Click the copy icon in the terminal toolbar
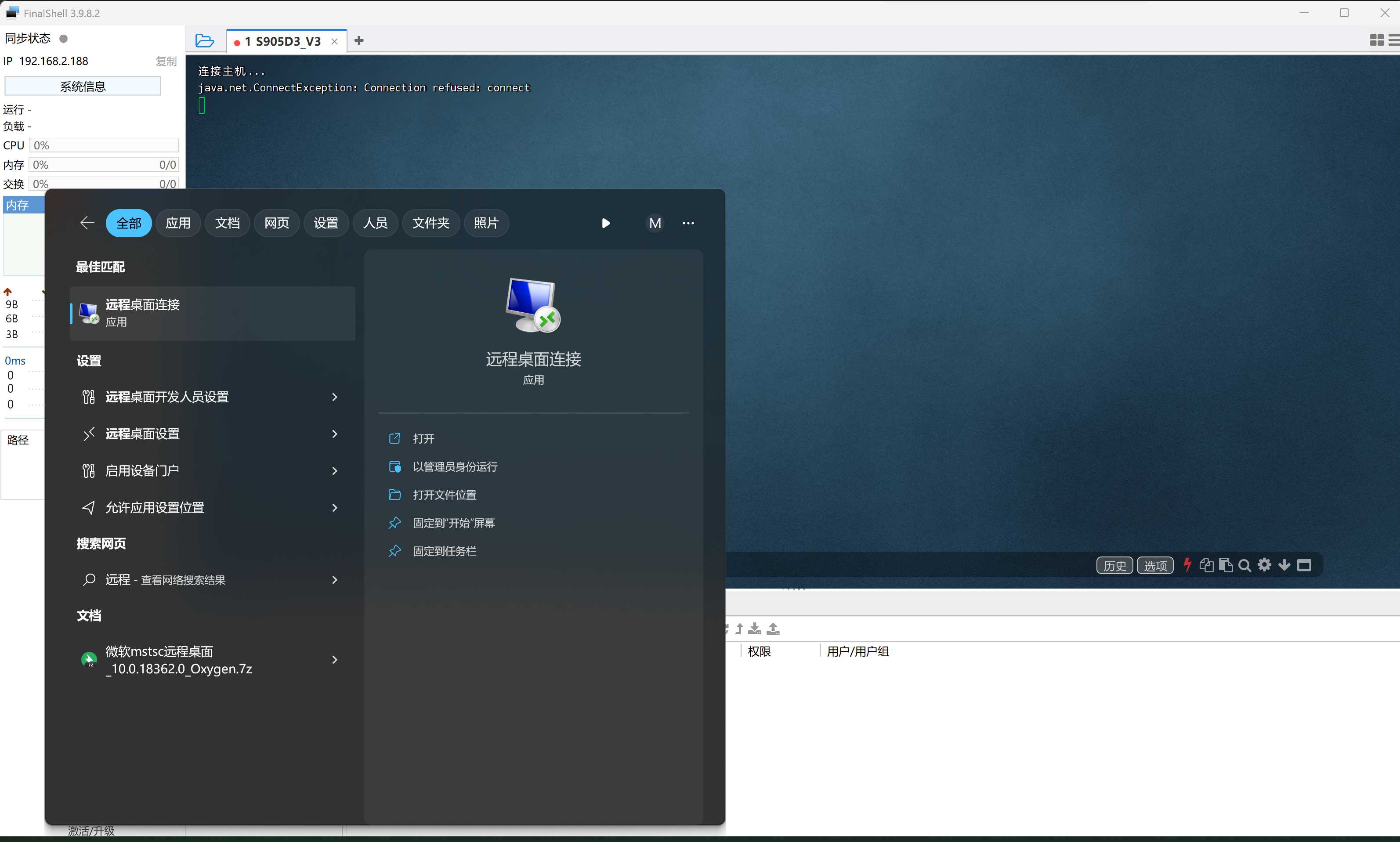1400x842 pixels. pos(1206,565)
